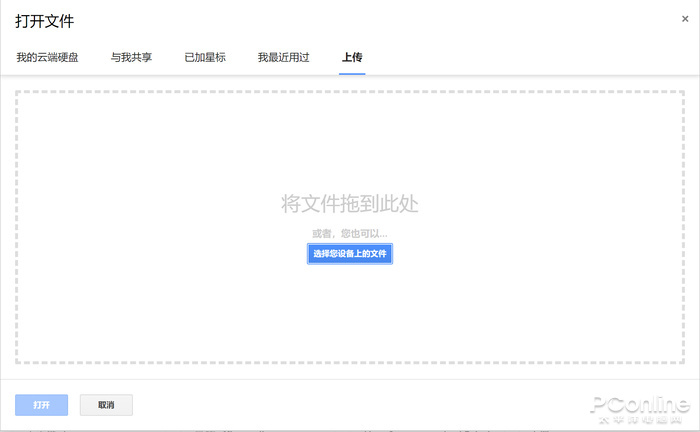Close the 打开文件 dialog with ×
This screenshot has height=432, width=700.
click(x=685, y=19)
